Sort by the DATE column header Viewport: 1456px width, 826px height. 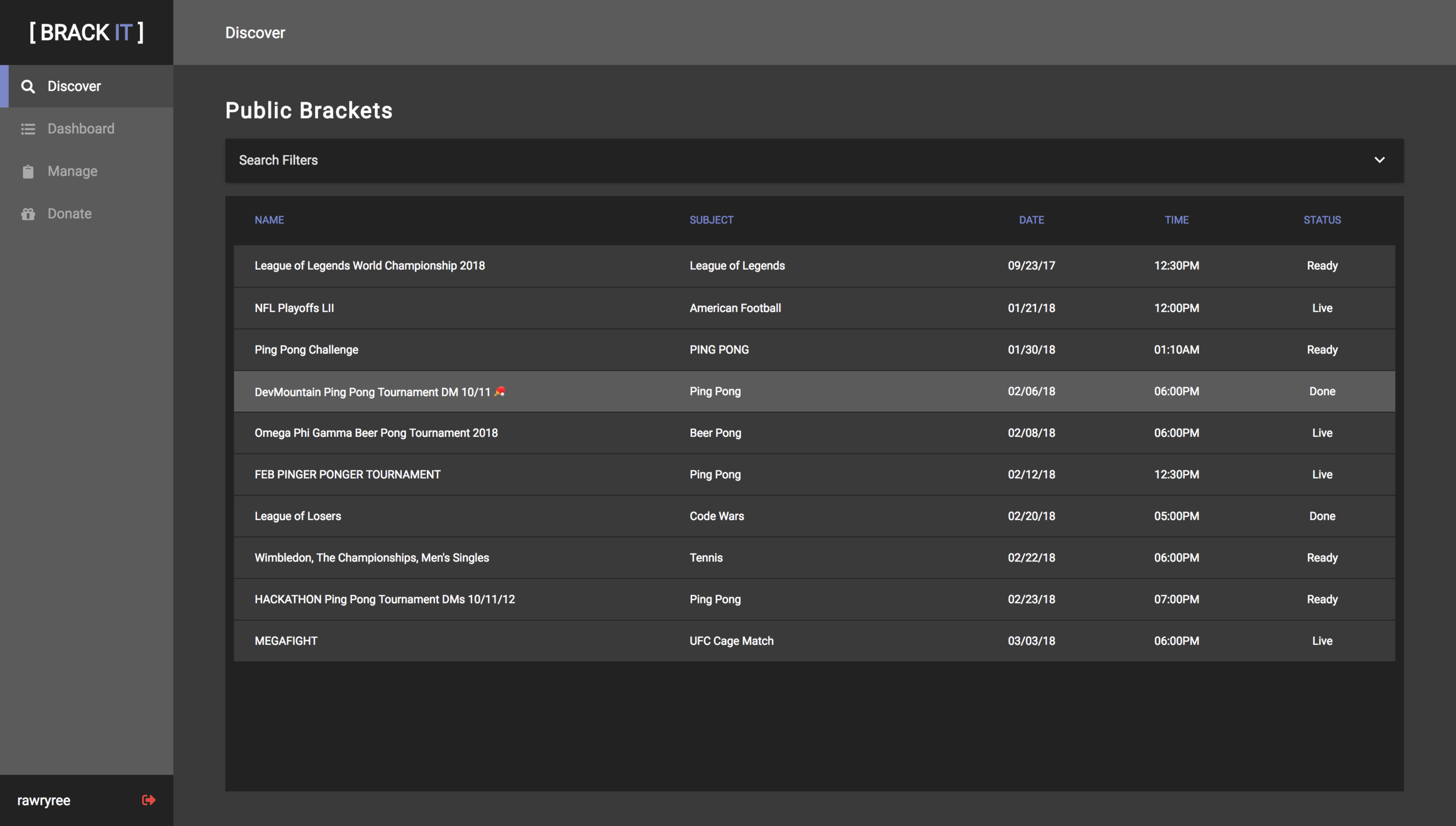(1031, 220)
